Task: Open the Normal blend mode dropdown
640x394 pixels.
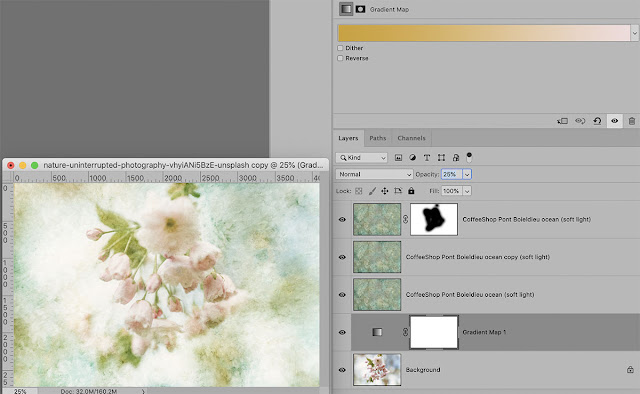Action: pos(374,174)
